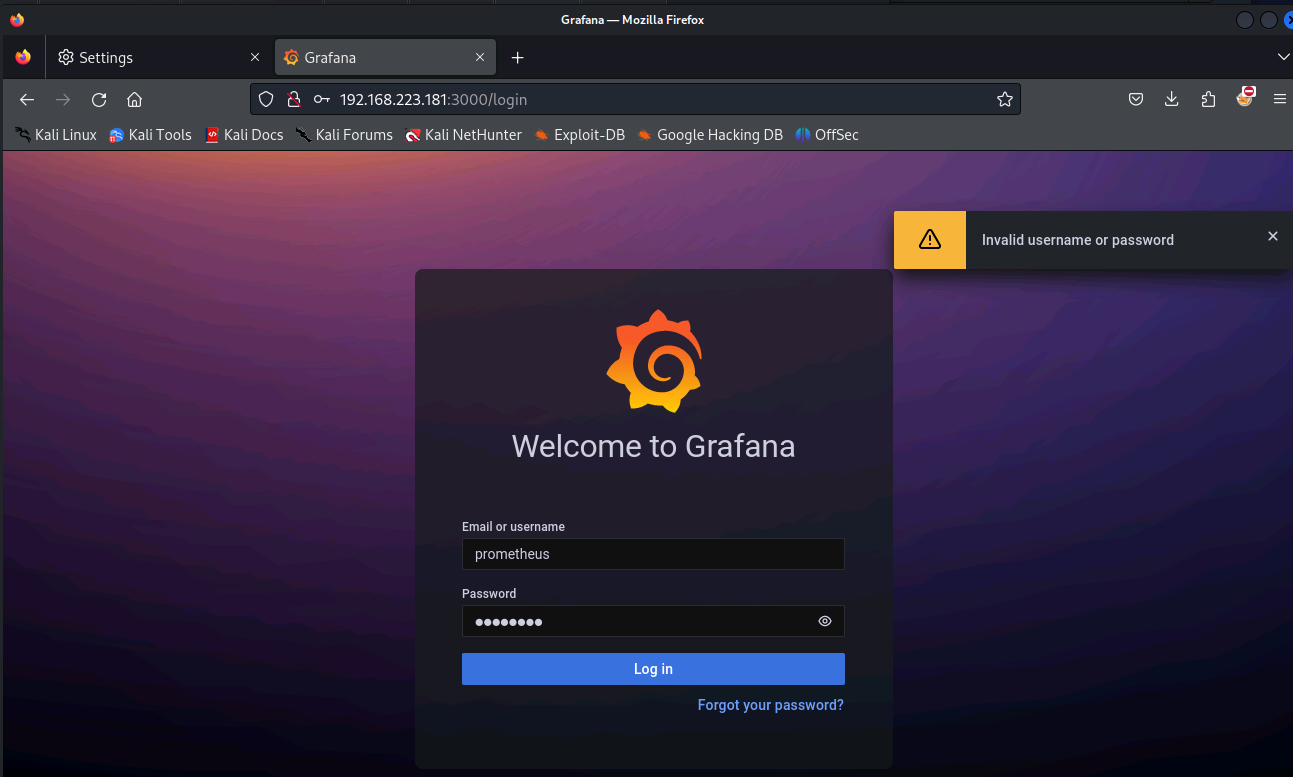Focus the Password input field
The width and height of the screenshot is (1293, 777).
[x=653, y=621]
